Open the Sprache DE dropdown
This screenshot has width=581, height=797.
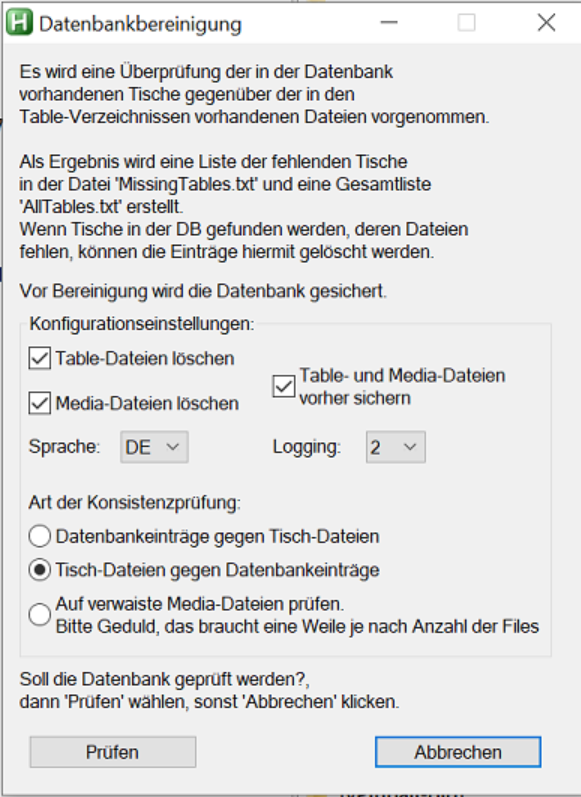[154, 447]
